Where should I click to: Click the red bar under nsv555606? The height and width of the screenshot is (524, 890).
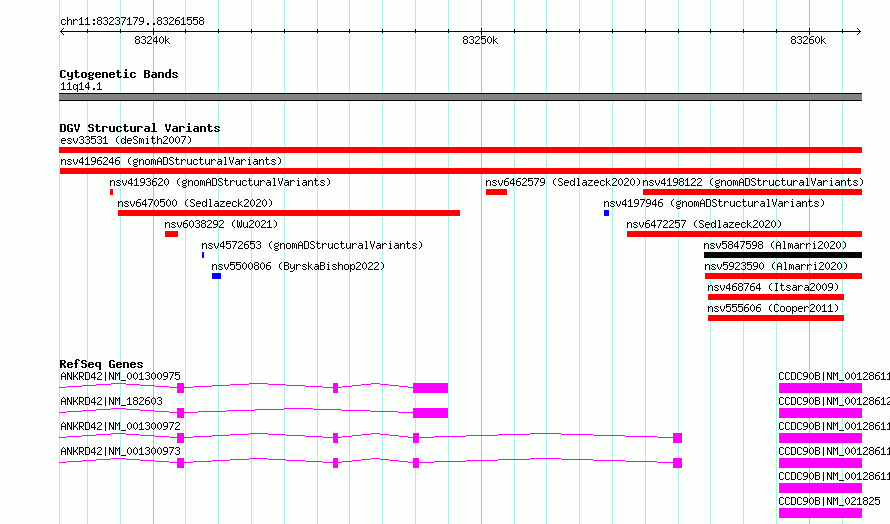point(776,318)
